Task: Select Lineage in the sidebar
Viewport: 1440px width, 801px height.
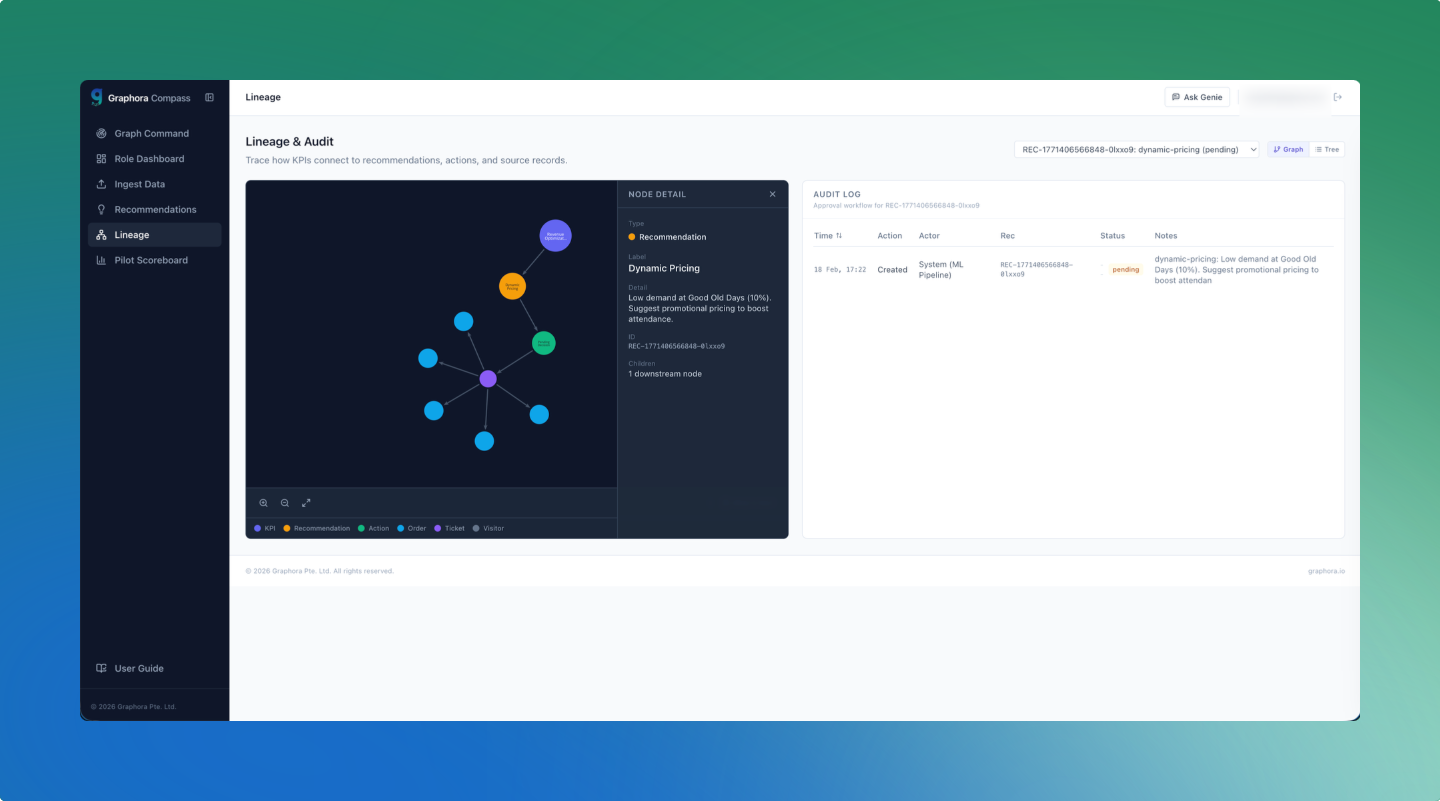Action: 155,235
